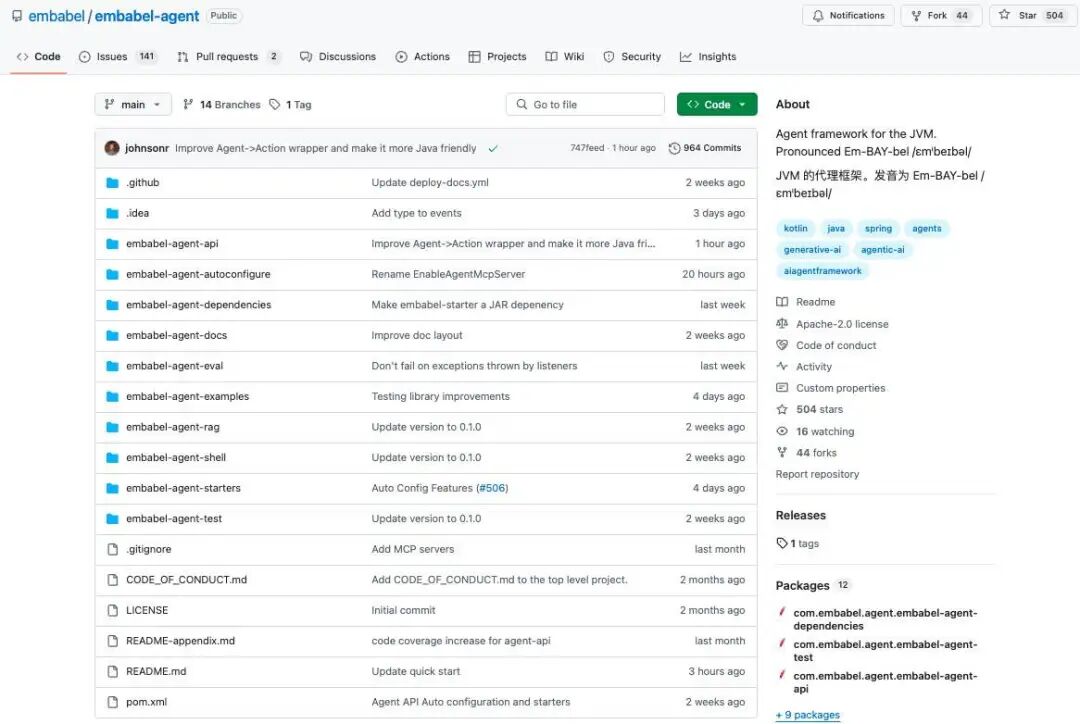Image resolution: width=1080 pixels, height=724 pixels.
Task: Open the embabel-agent-test folder
Action: 174,519
